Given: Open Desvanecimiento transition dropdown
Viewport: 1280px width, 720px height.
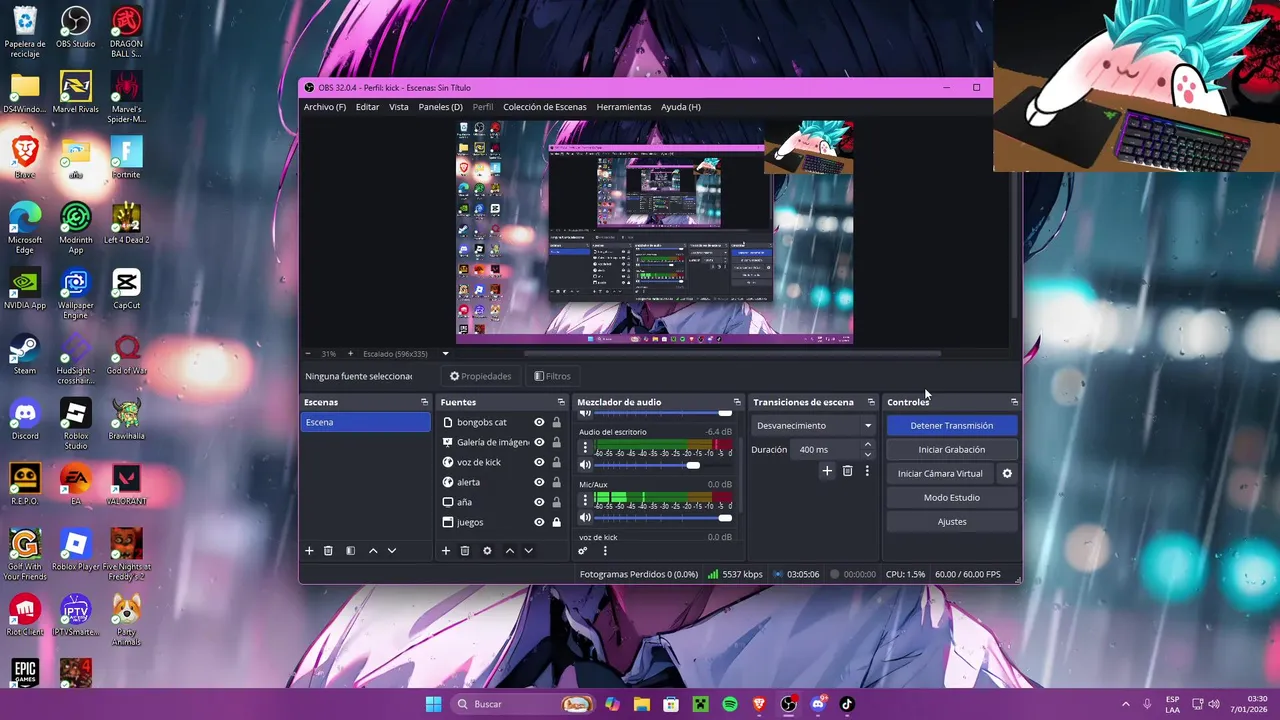Looking at the screenshot, I should coord(813,425).
